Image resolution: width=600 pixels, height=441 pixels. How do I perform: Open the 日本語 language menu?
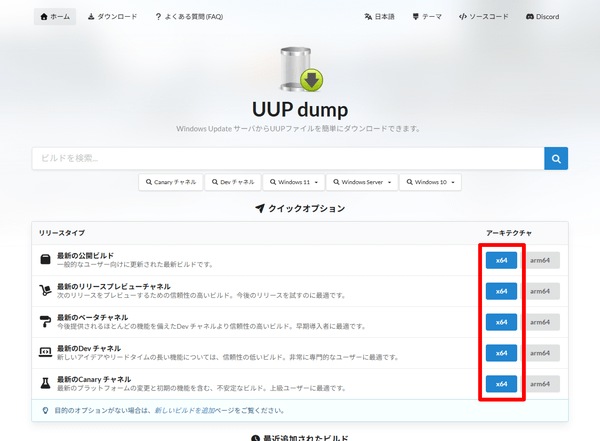coord(380,17)
